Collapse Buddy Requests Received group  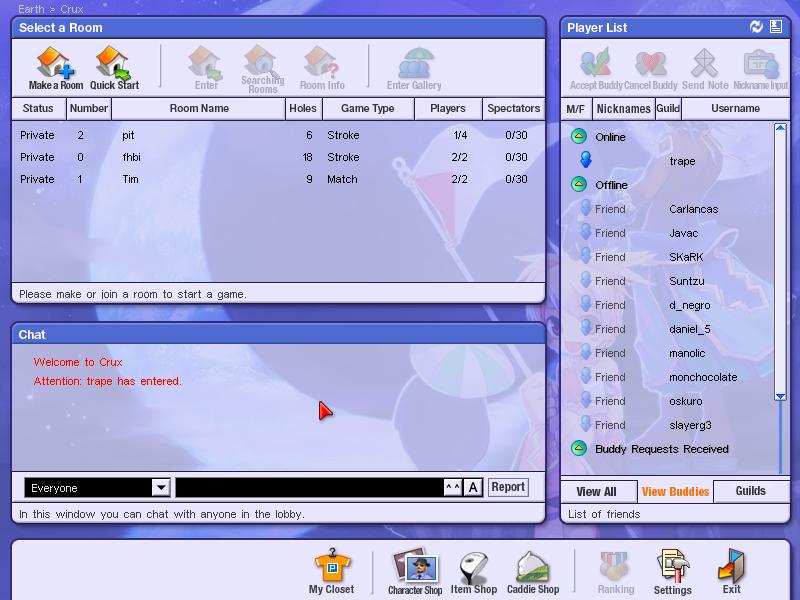tap(578, 448)
